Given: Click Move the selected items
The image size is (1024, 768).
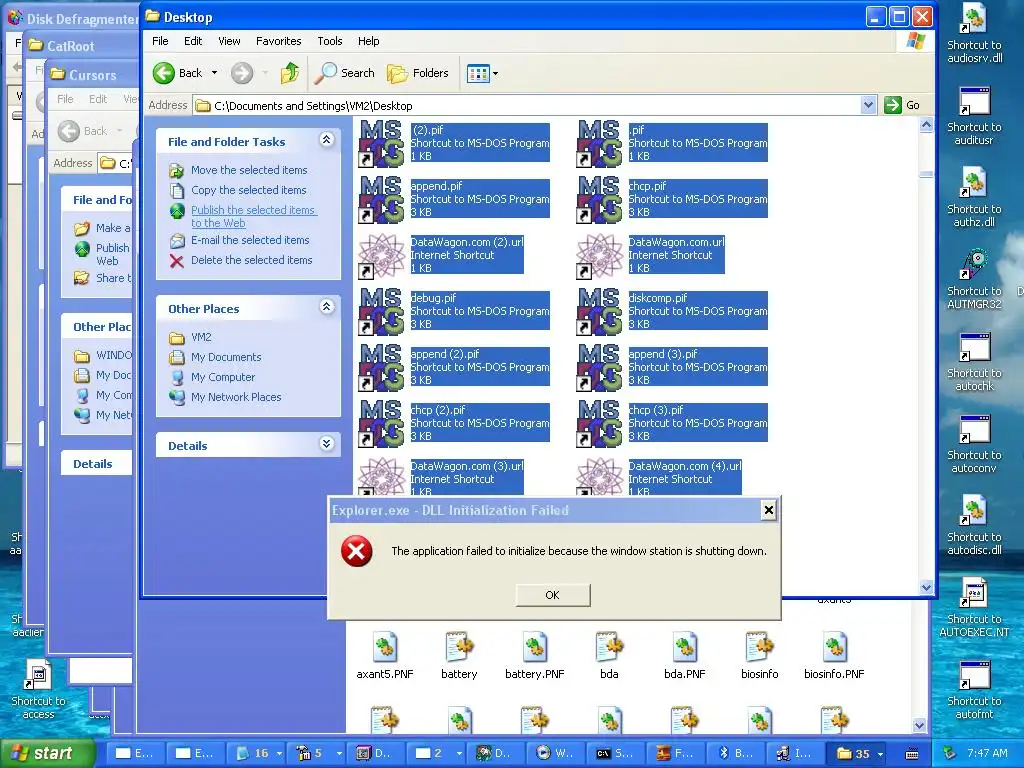Looking at the screenshot, I should click(x=249, y=170).
